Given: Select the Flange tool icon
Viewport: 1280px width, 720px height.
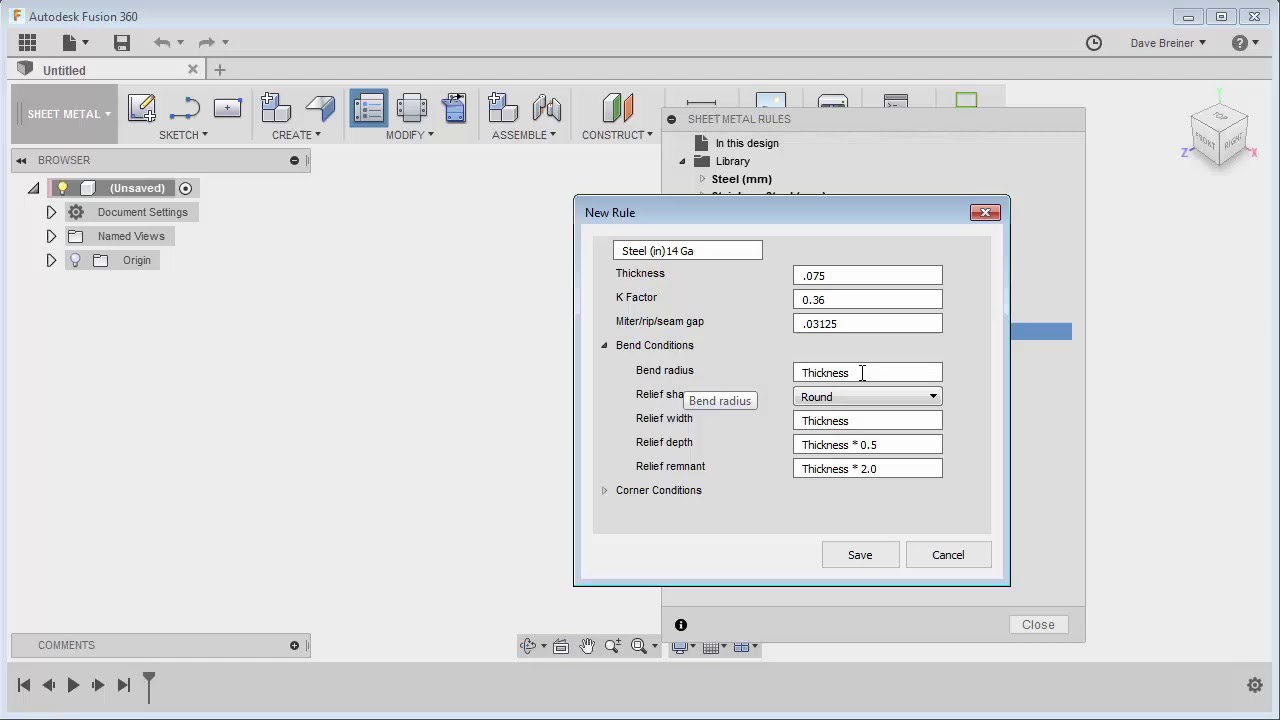Looking at the screenshot, I should 320,108.
